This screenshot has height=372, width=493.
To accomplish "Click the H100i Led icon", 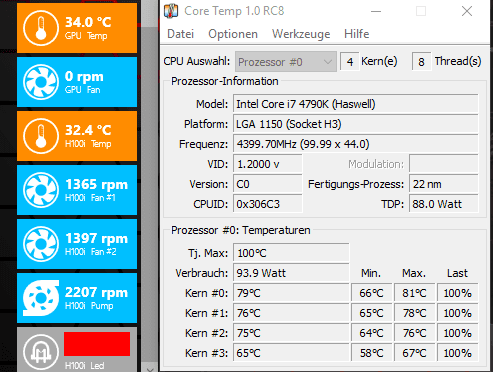I will (41, 352).
